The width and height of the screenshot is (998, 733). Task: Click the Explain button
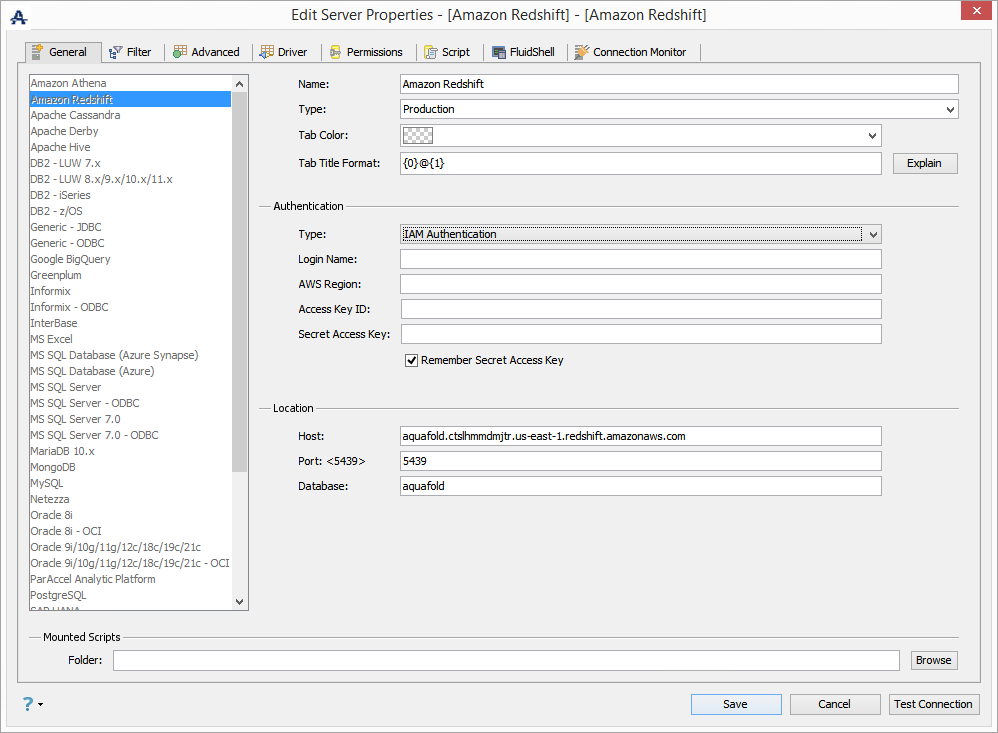(924, 163)
